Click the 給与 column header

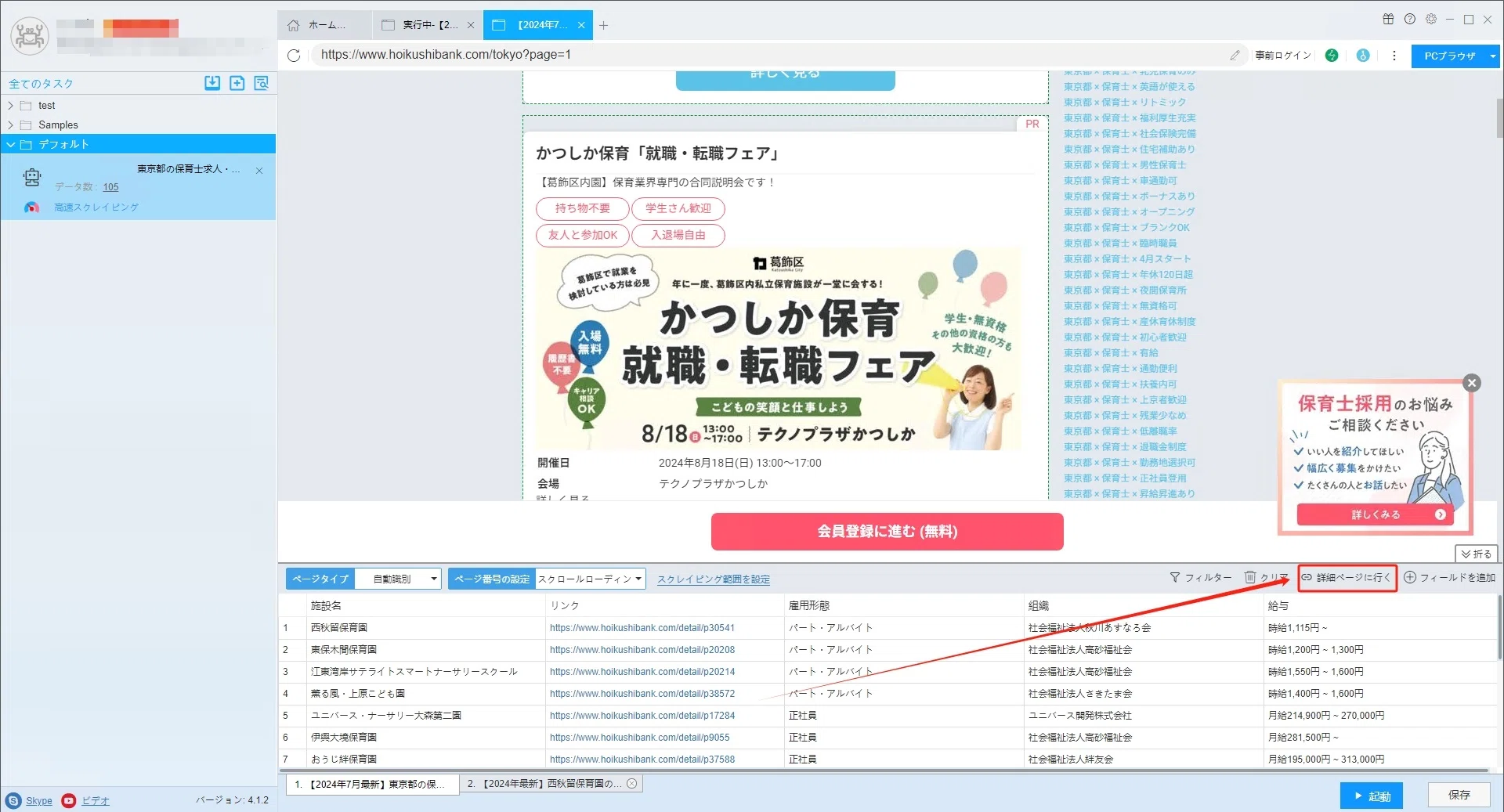(x=1380, y=606)
